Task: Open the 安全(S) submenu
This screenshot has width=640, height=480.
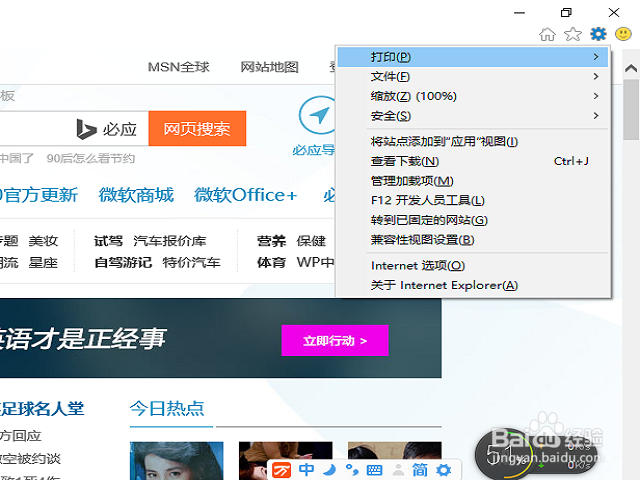Action: 473,116
